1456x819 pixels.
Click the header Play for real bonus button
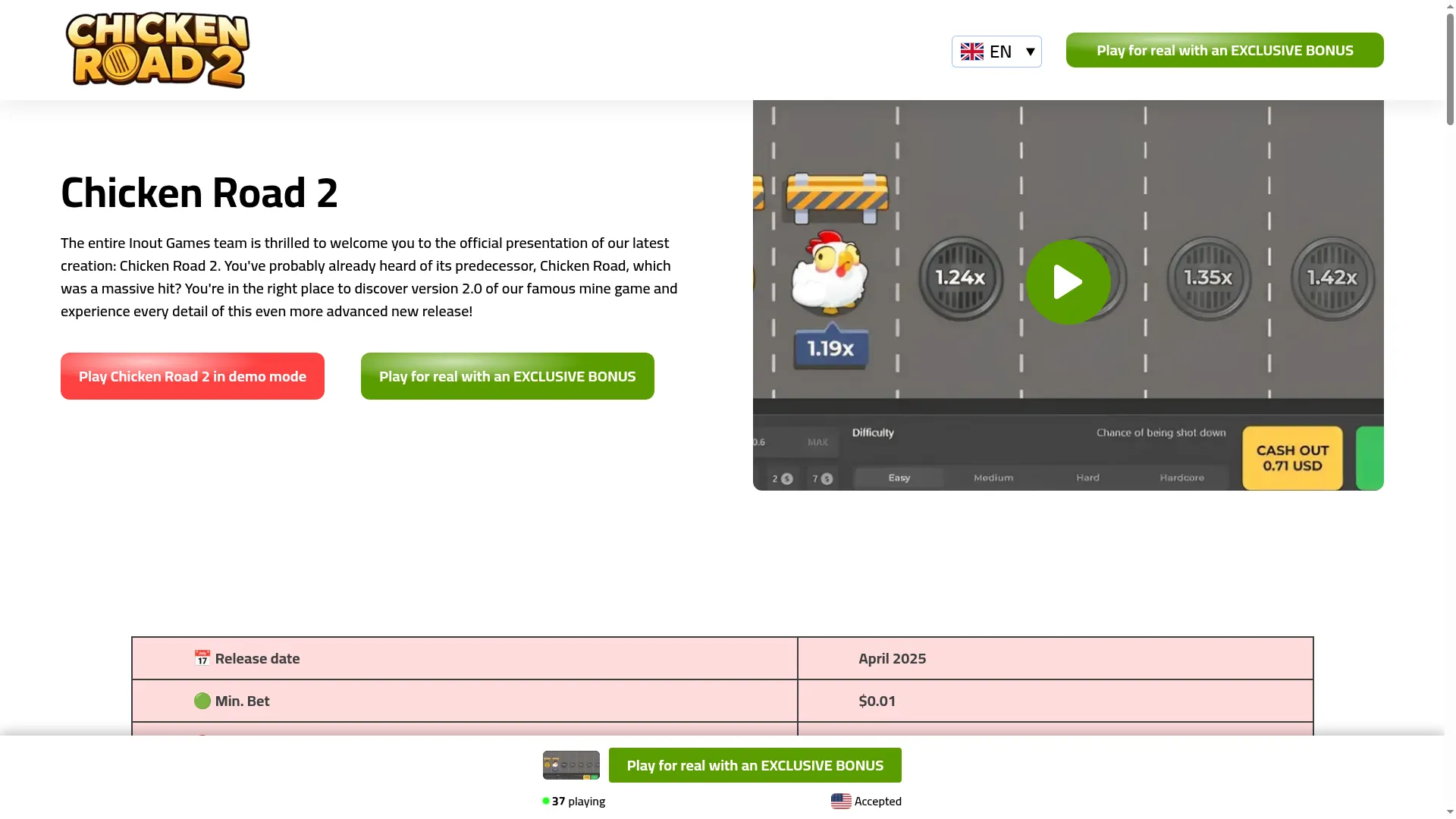(1225, 50)
